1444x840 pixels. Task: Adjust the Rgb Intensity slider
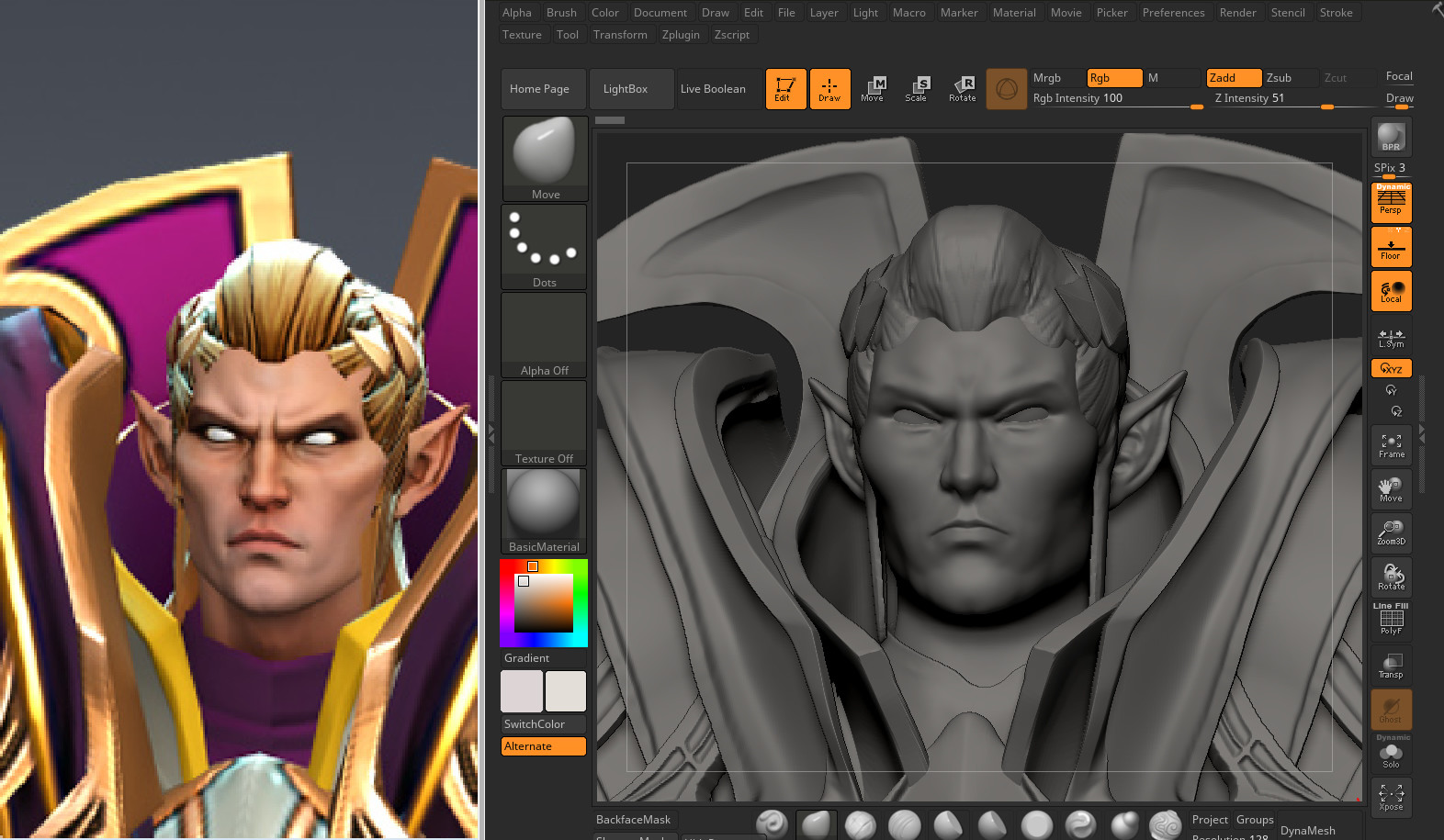[1117, 99]
